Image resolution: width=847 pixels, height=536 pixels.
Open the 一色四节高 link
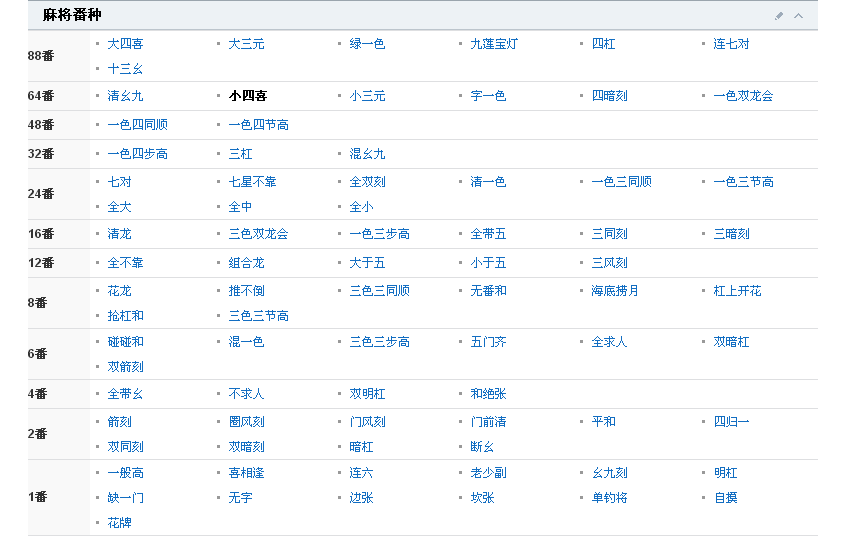point(259,125)
